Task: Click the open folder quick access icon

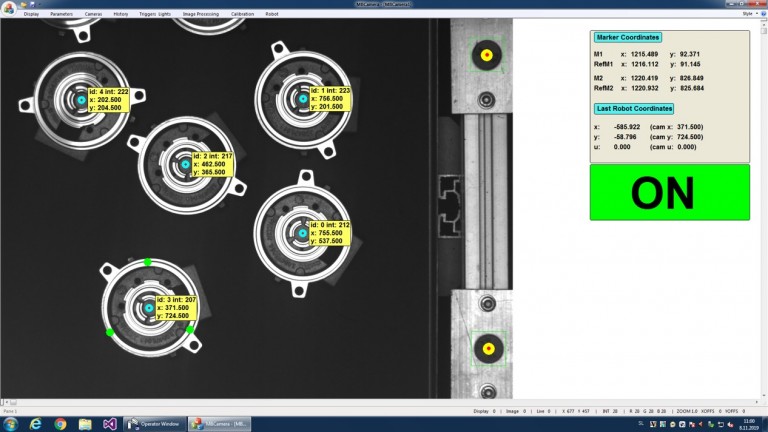Action: (23, 4)
